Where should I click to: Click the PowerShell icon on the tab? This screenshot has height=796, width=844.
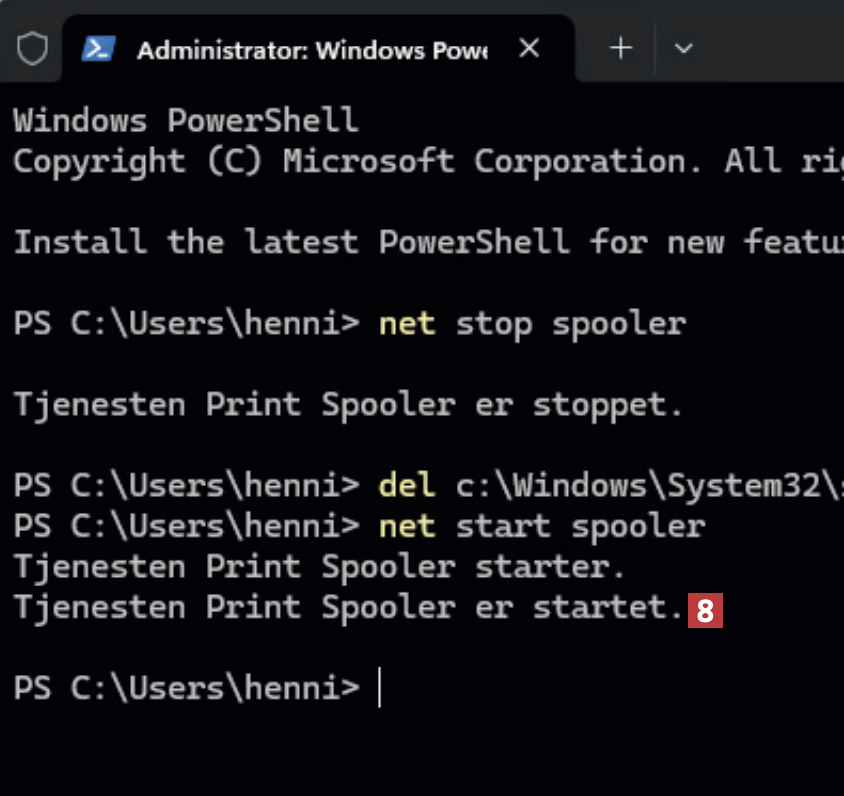tap(97, 47)
